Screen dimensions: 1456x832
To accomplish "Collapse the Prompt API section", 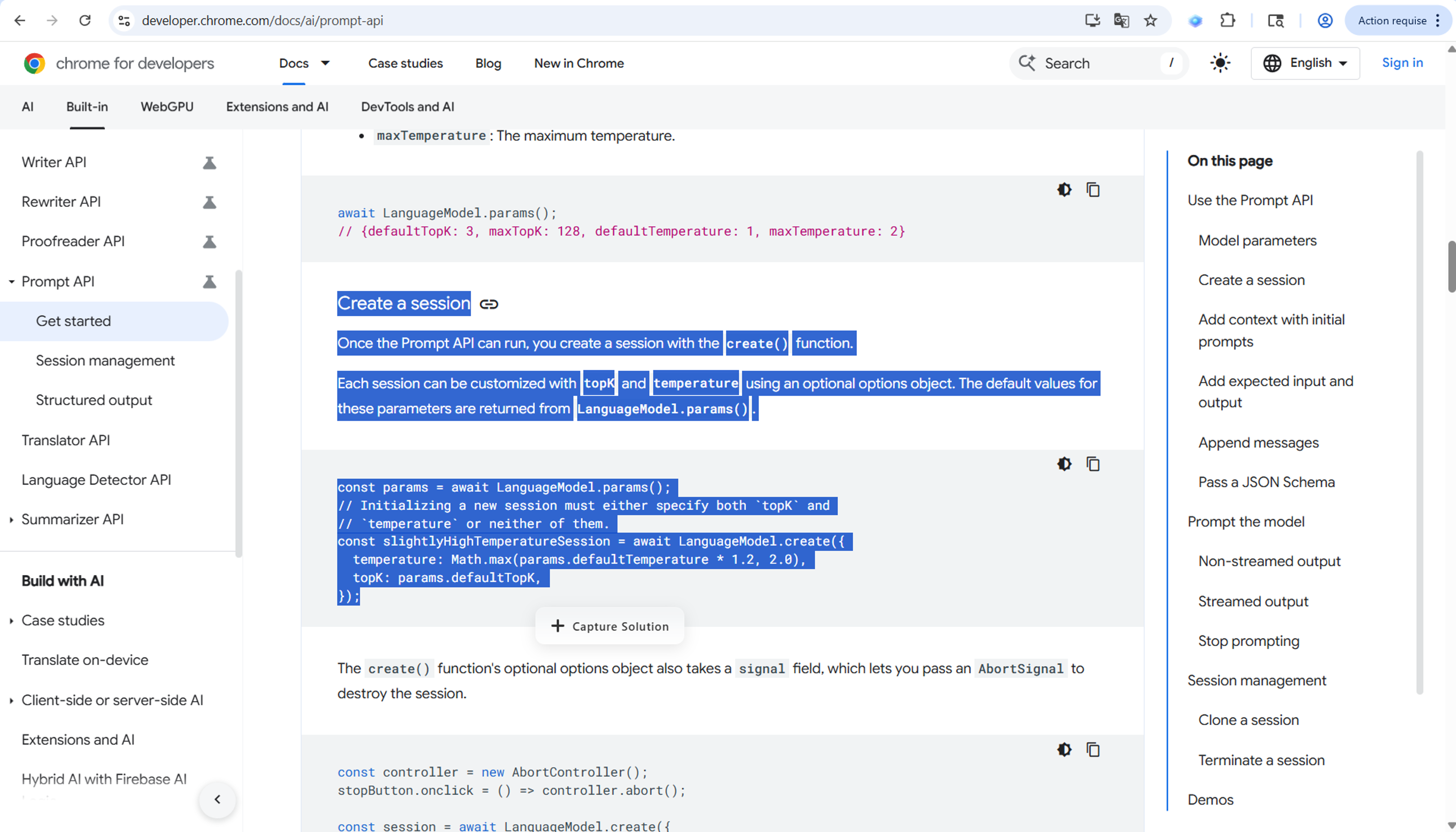I will [11, 282].
